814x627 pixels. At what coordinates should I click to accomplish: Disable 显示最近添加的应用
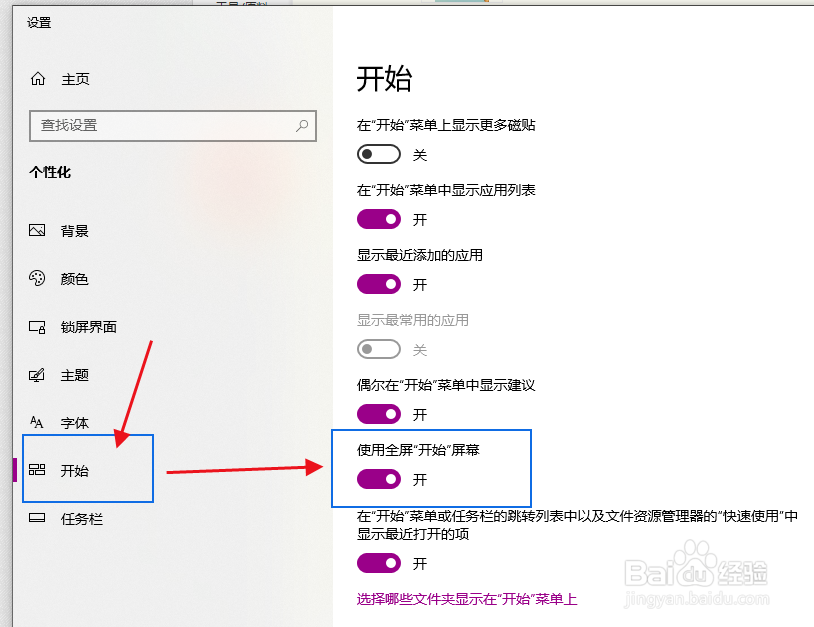(x=378, y=284)
